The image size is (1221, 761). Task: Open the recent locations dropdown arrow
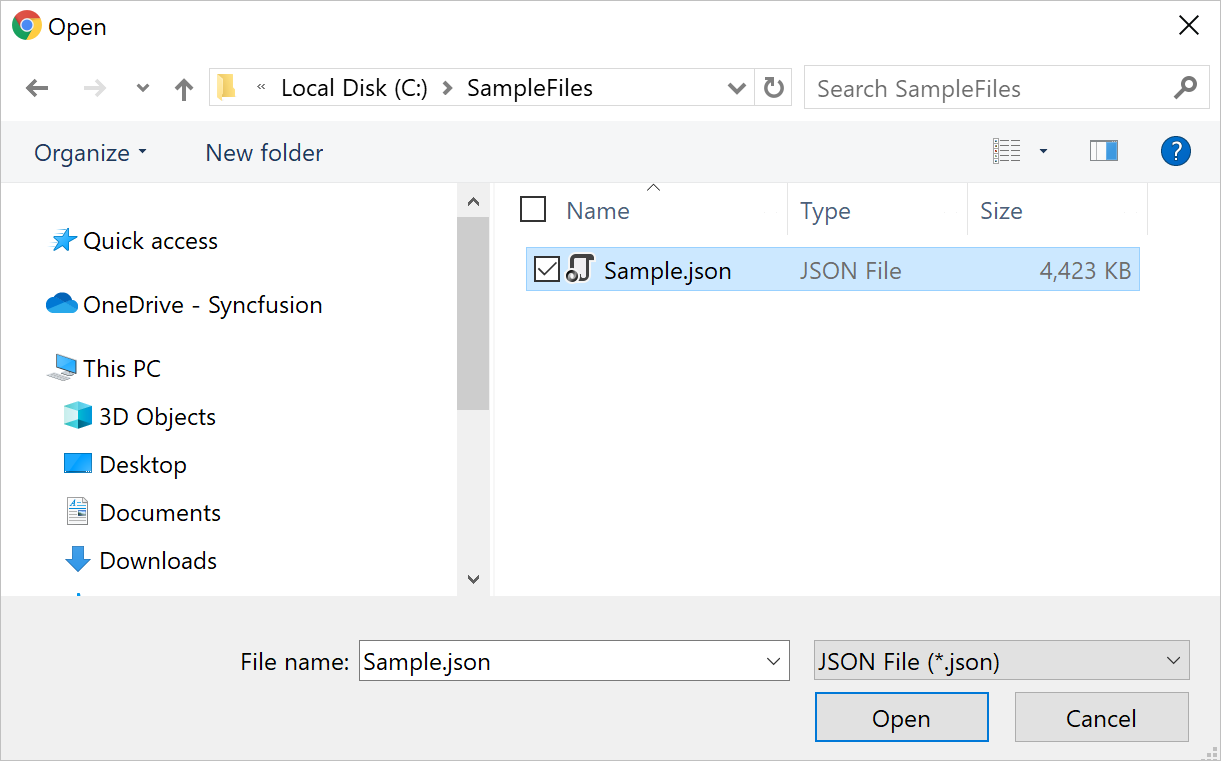click(143, 89)
